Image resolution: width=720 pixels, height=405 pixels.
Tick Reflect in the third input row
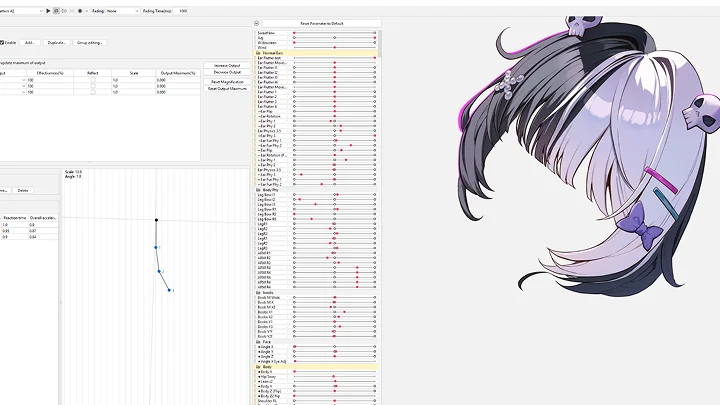(x=93, y=92)
